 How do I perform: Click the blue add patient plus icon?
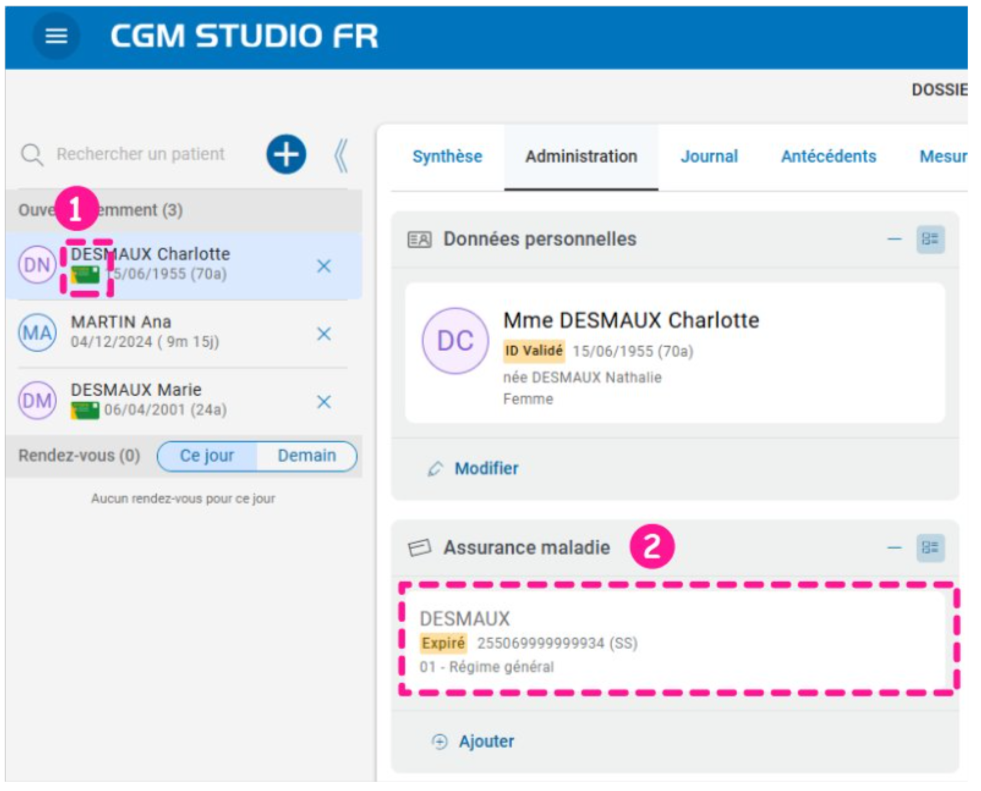[x=286, y=154]
